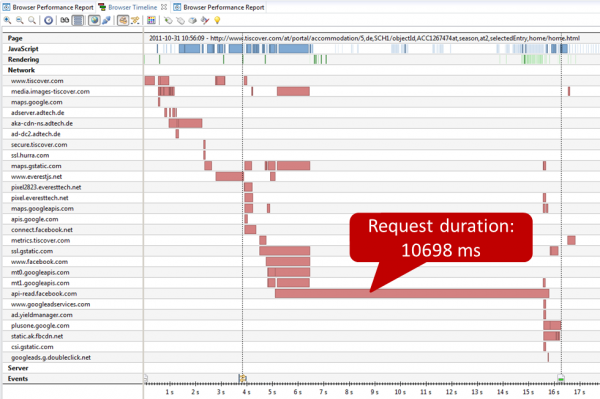Select the Events row header

pos(73,379)
